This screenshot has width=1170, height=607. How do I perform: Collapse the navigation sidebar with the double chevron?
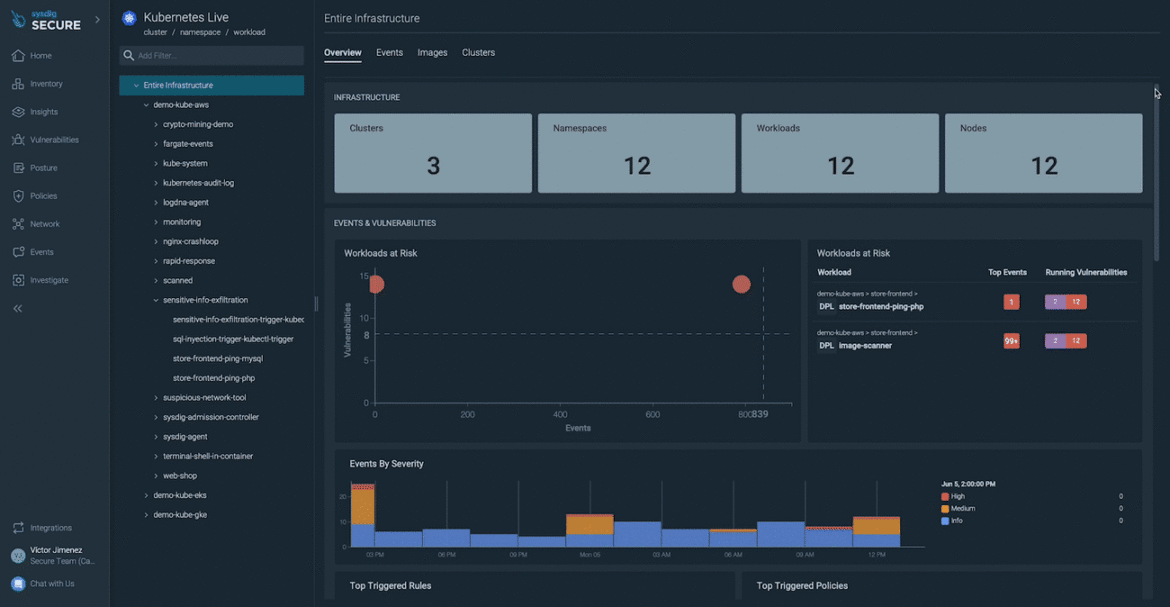click(17, 308)
